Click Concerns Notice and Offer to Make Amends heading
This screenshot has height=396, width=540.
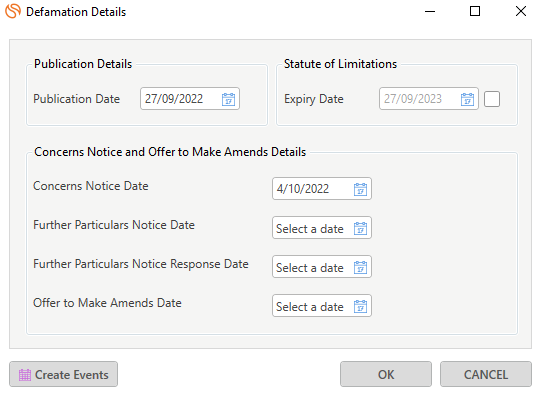point(170,152)
